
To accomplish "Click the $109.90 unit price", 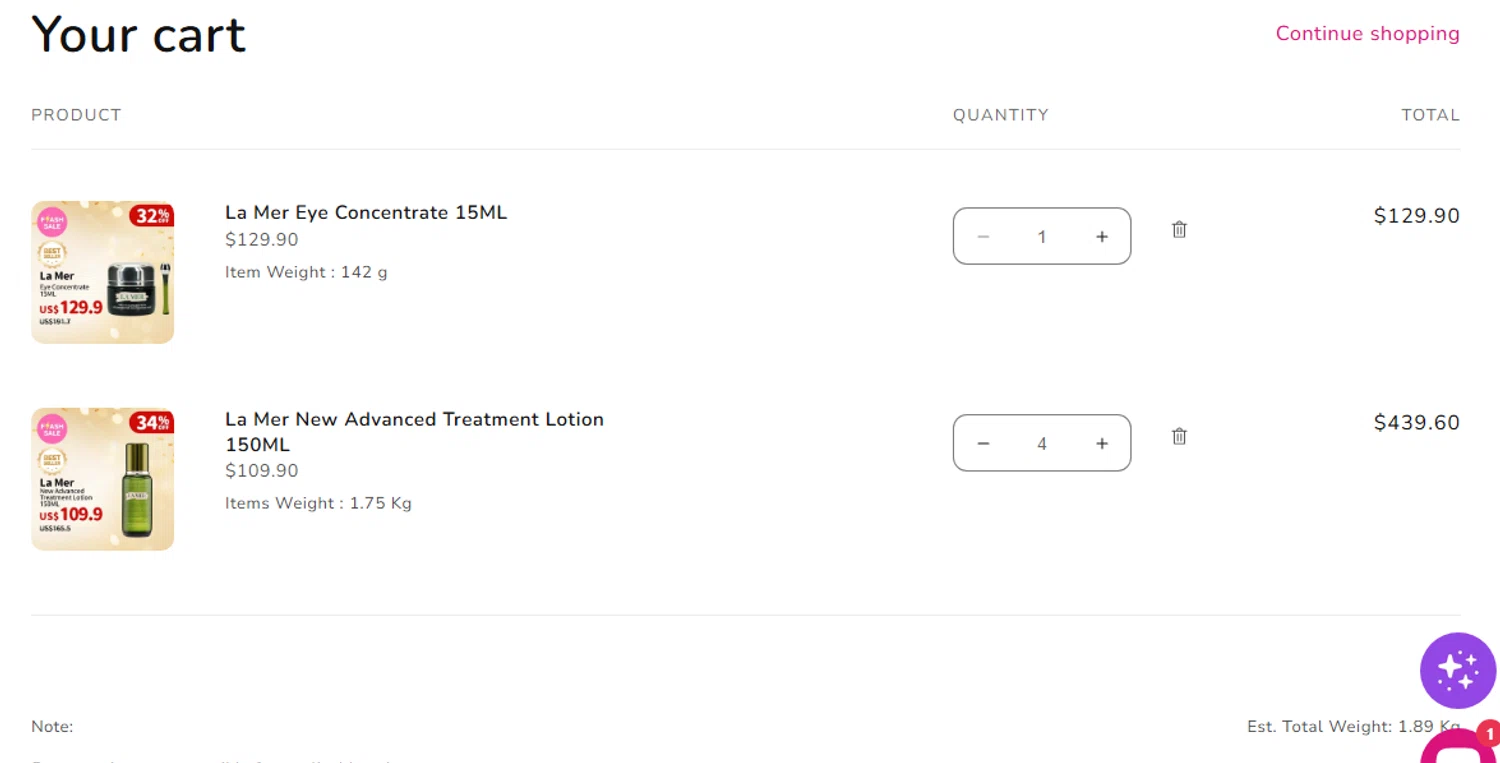I will pyautogui.click(x=262, y=471).
